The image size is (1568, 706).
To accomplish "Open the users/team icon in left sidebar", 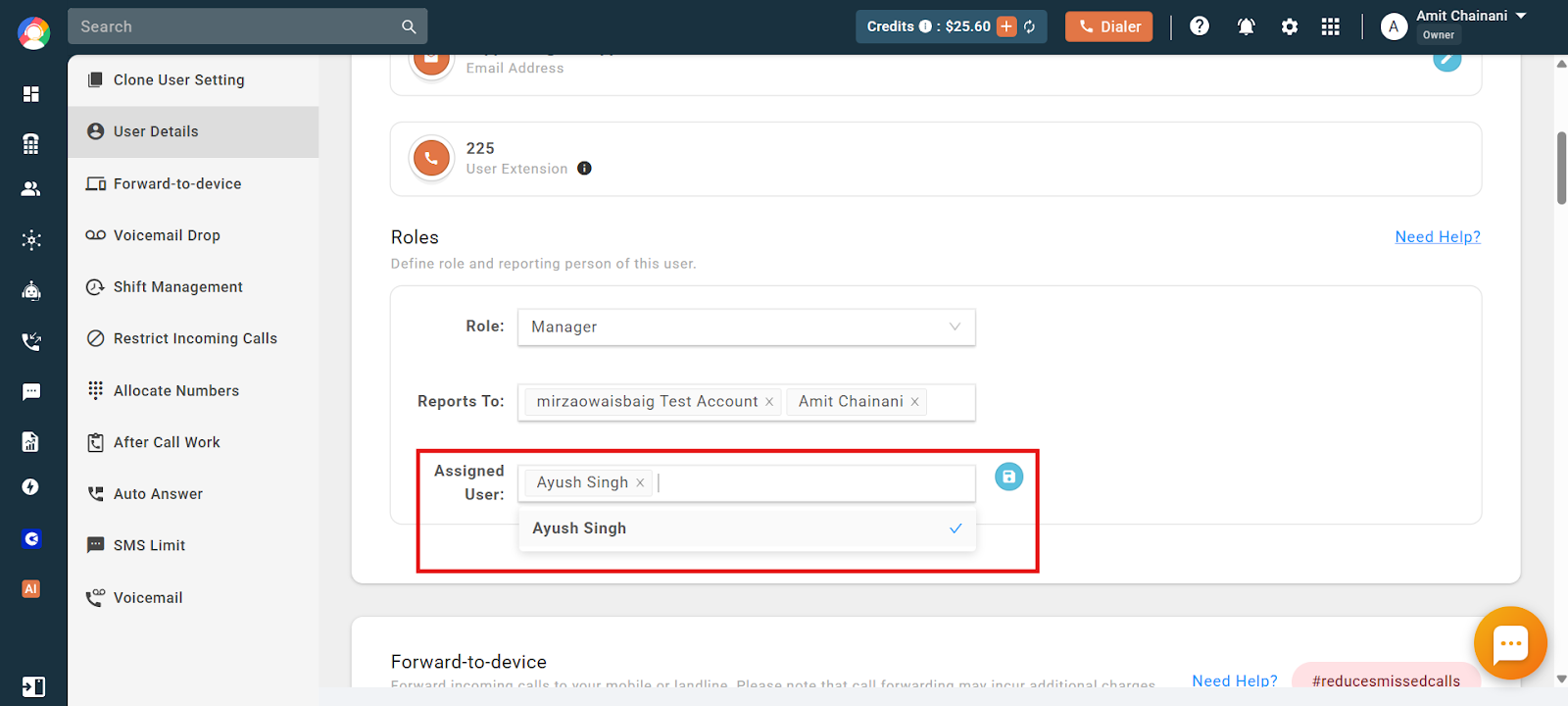I will tap(31, 189).
